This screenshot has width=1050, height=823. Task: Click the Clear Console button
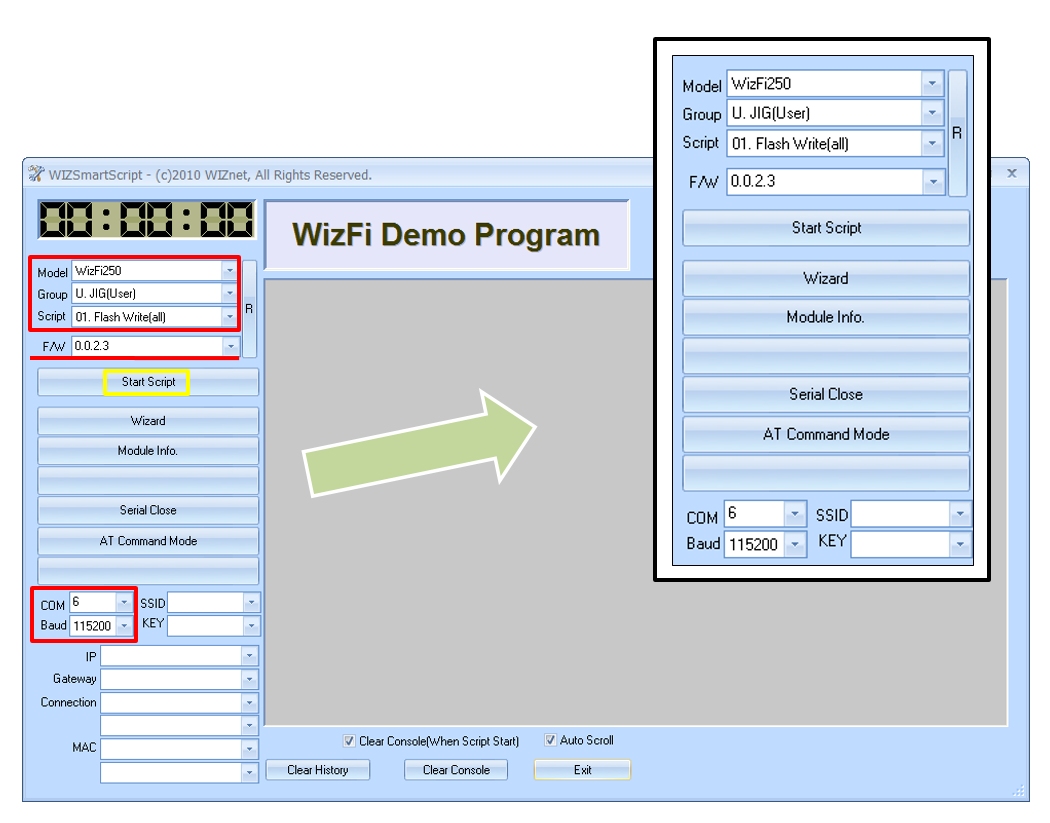[456, 770]
